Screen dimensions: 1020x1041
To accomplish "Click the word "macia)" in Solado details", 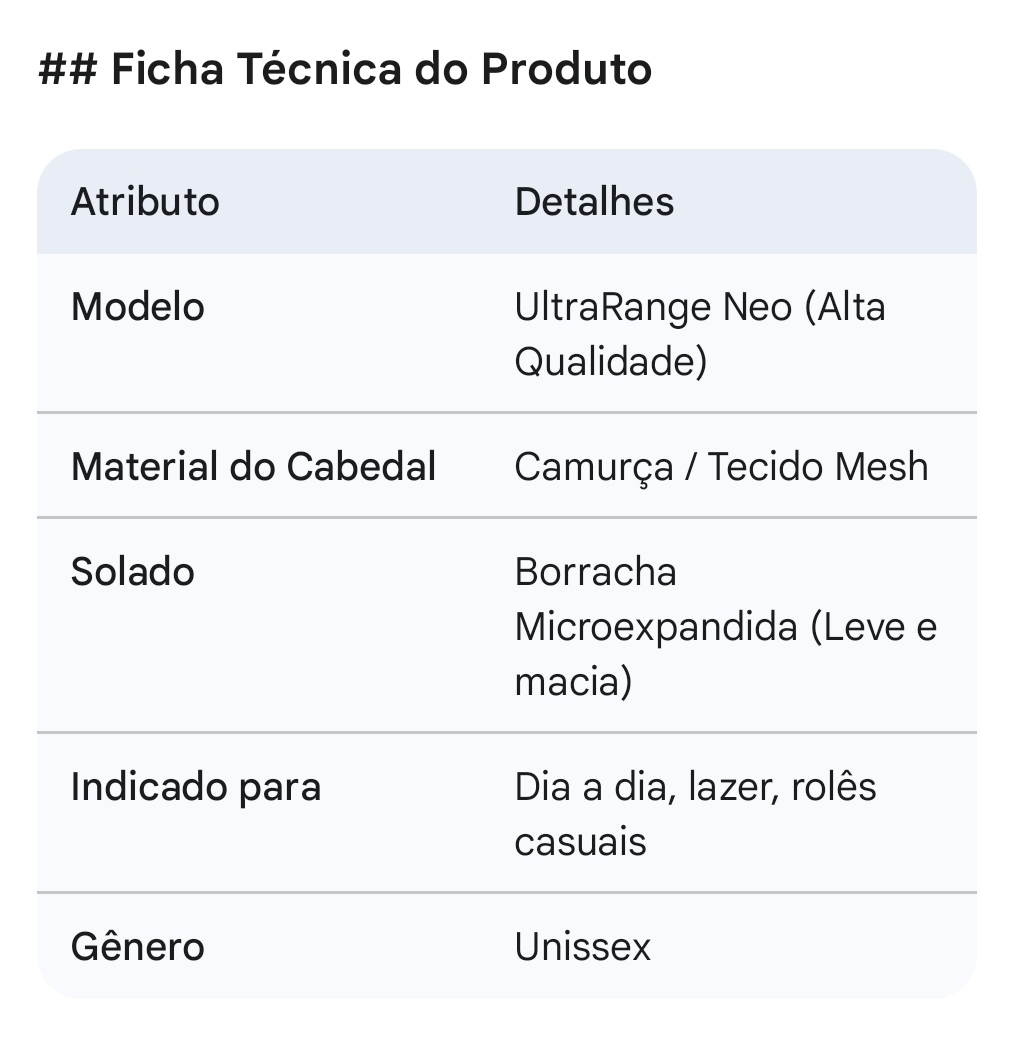I will [x=573, y=682].
